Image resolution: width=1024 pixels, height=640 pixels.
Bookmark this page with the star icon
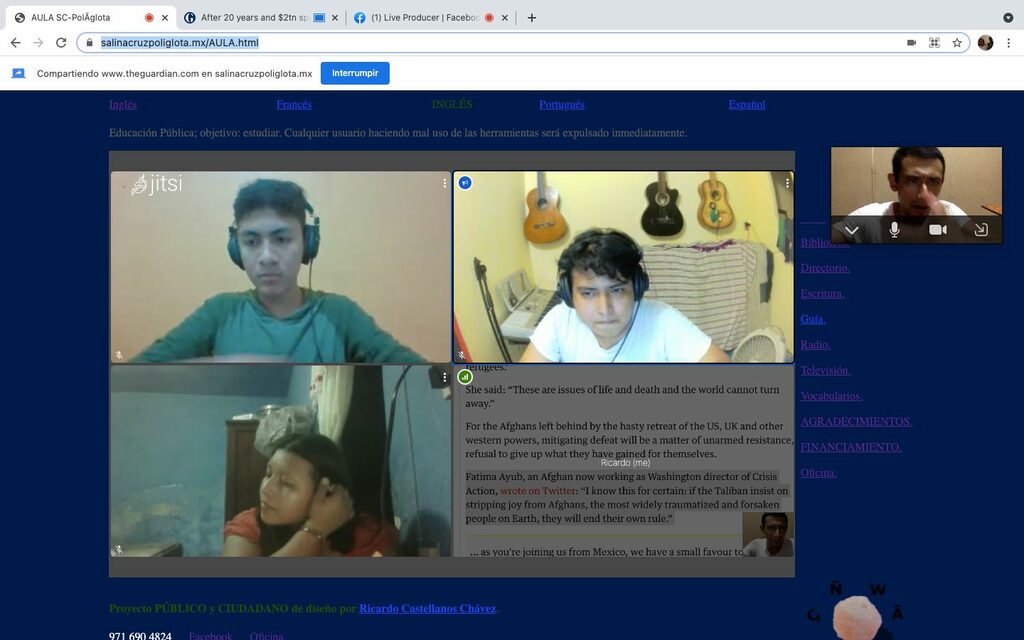tap(957, 43)
